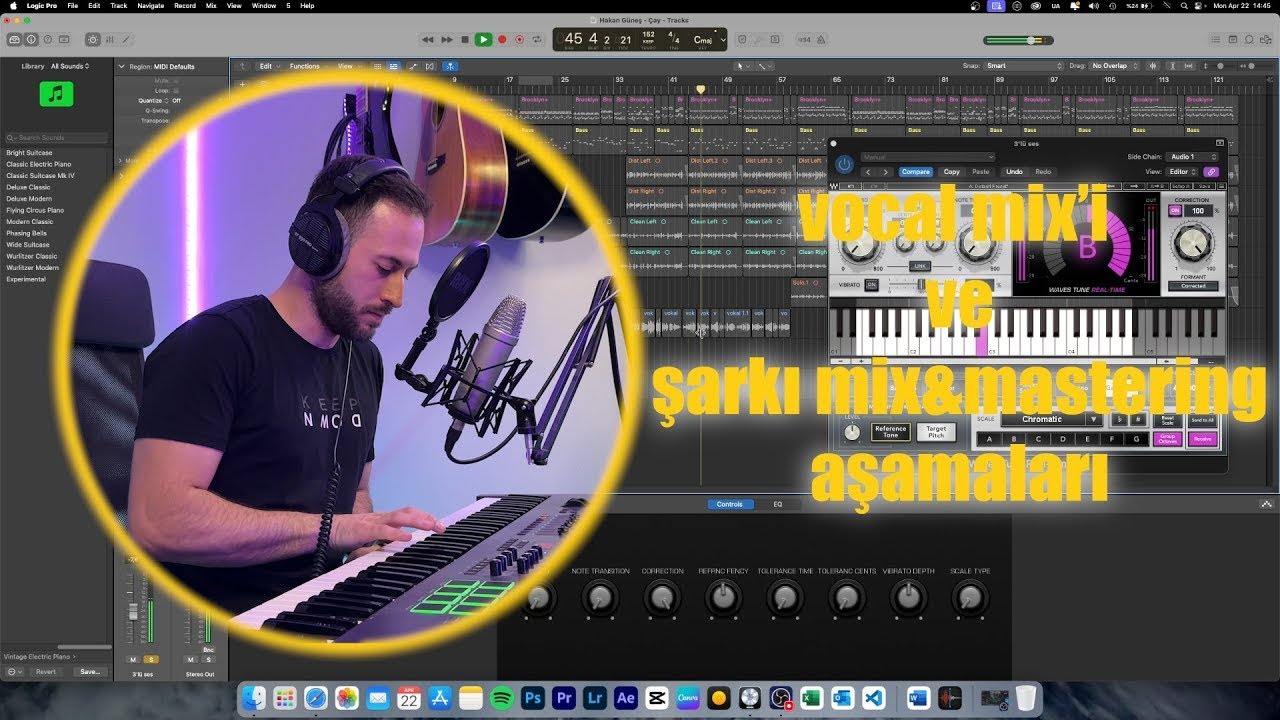Collapse Region MIDI Defaults disclosure triangle
Image resolution: width=1280 pixels, height=720 pixels.
[121, 66]
